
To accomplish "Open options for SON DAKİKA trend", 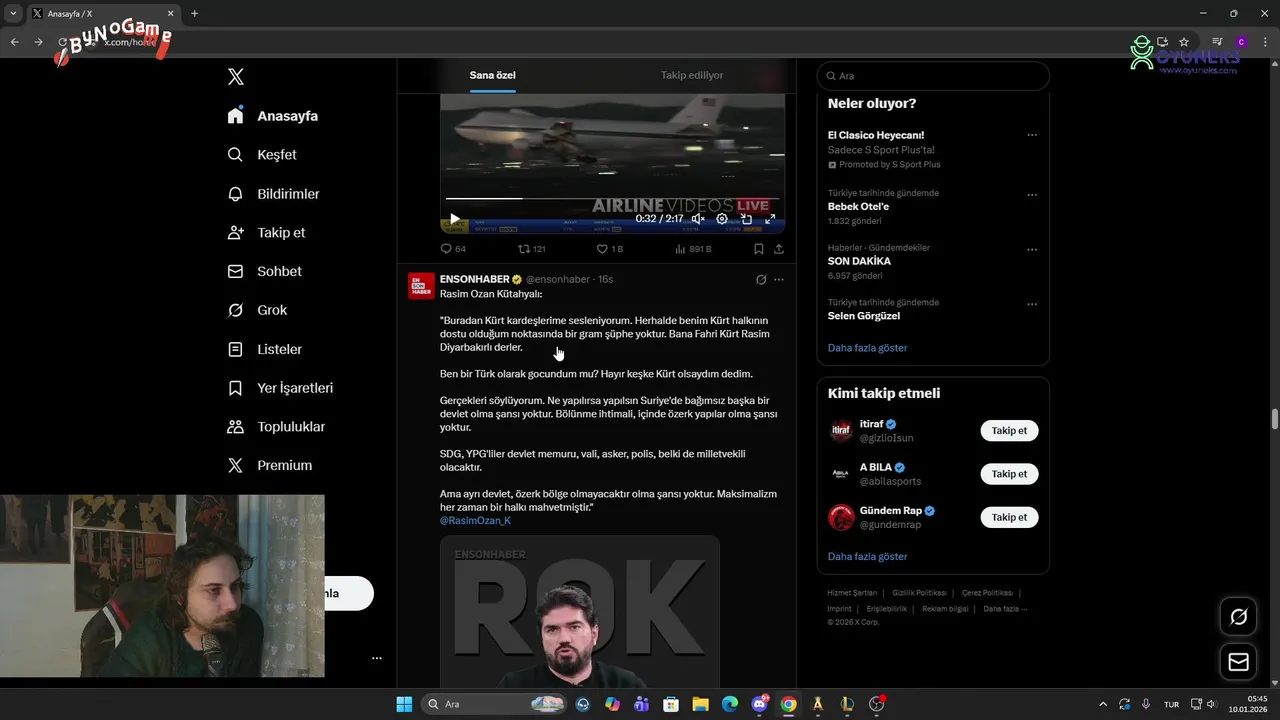I will click(x=1032, y=250).
